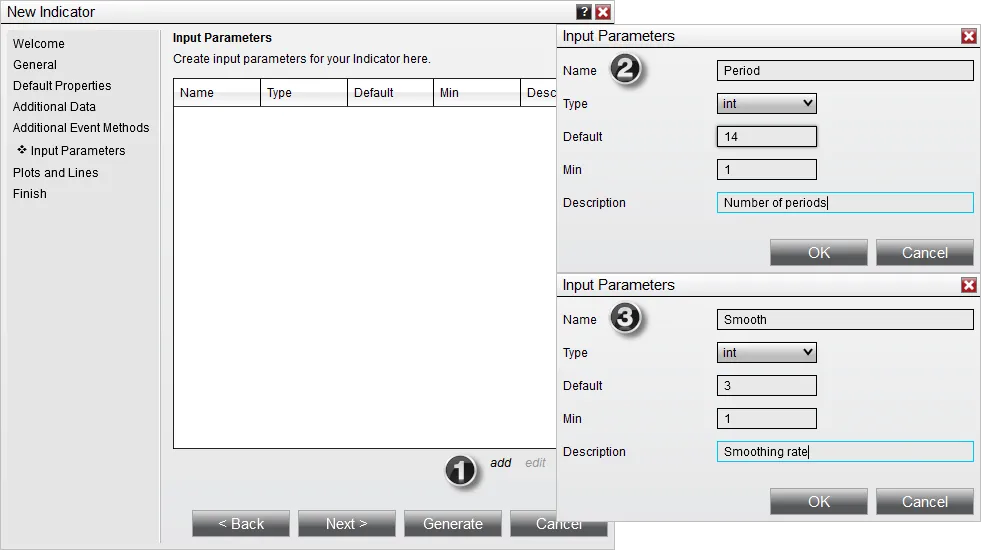This screenshot has height=550, width=981.
Task: Open Type dropdown in Period dialog
Action: tap(766, 104)
